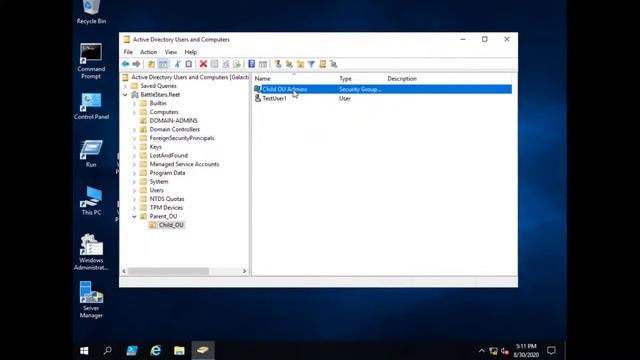The image size is (640, 360).
Task: Select Program Data in the tree
Action: 167,173
